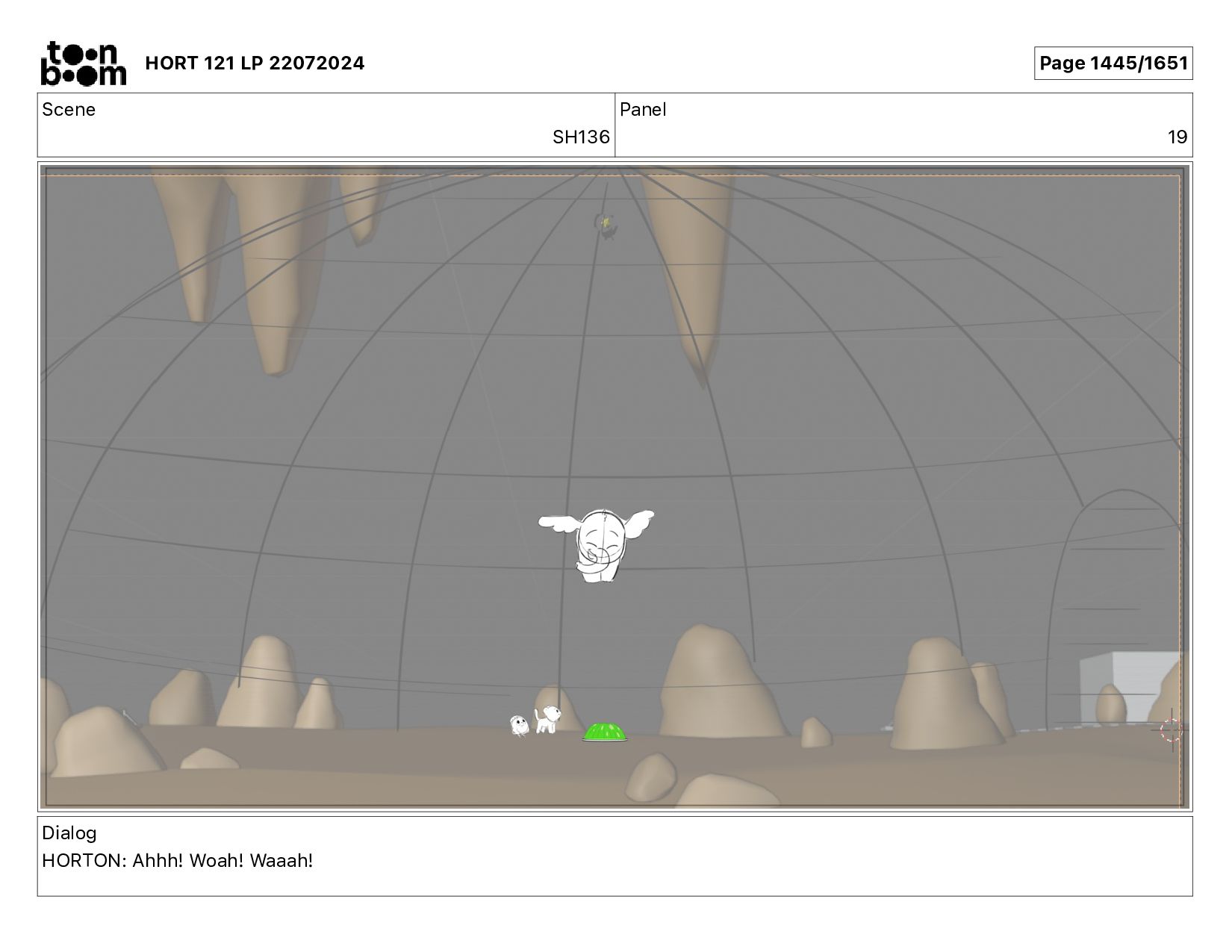The height and width of the screenshot is (952, 1232).
Task: Click the Scene label
Action: click(x=69, y=110)
